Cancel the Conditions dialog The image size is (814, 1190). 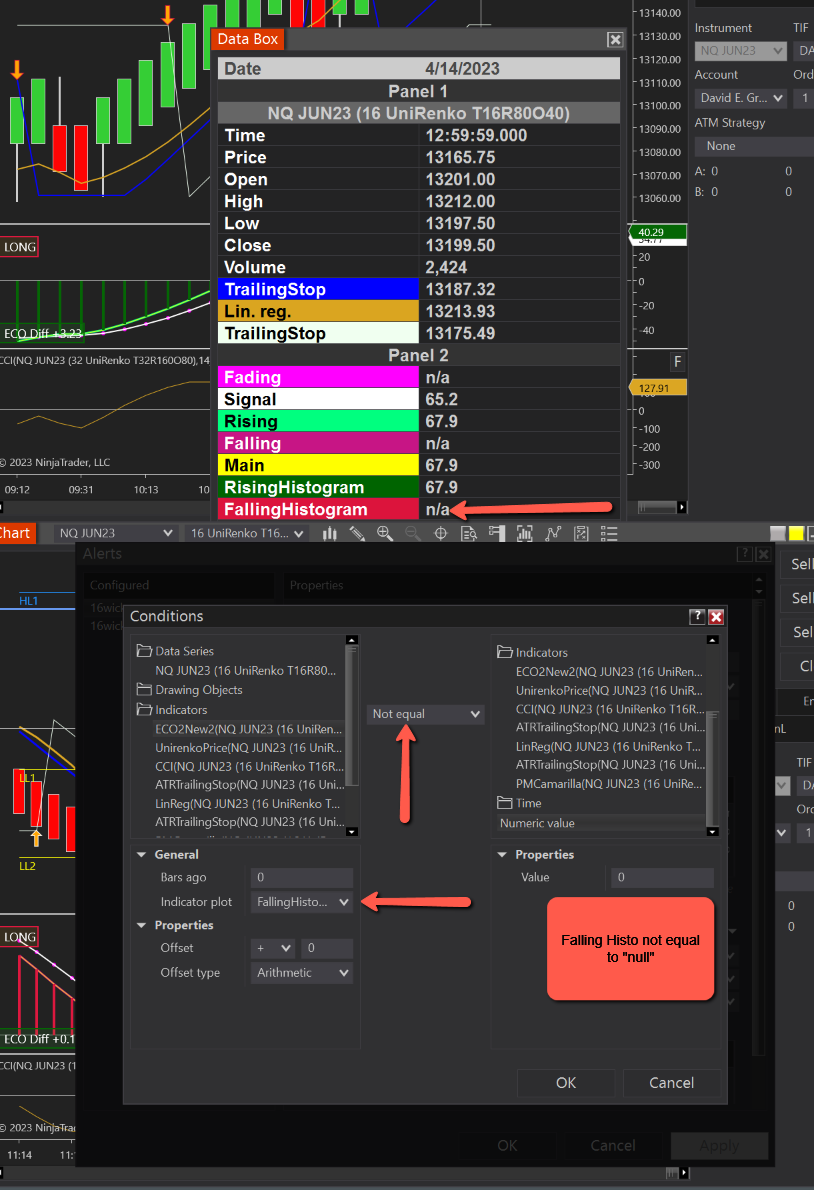671,1083
